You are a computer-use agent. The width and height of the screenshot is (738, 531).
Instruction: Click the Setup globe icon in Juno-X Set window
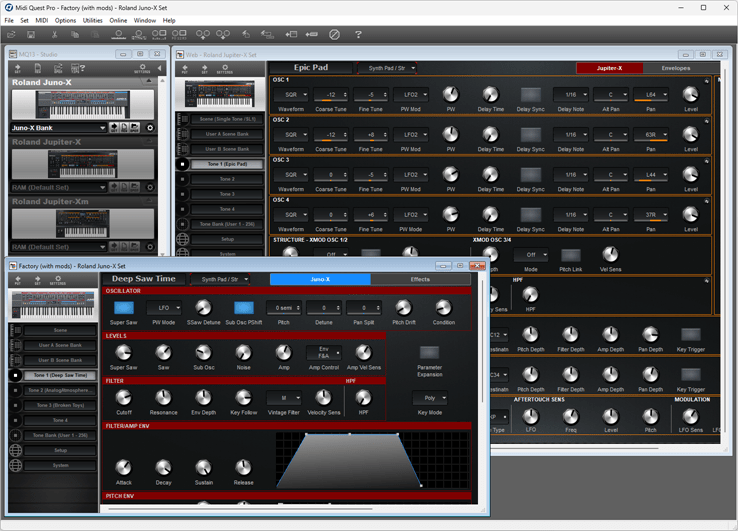click(x=16, y=450)
